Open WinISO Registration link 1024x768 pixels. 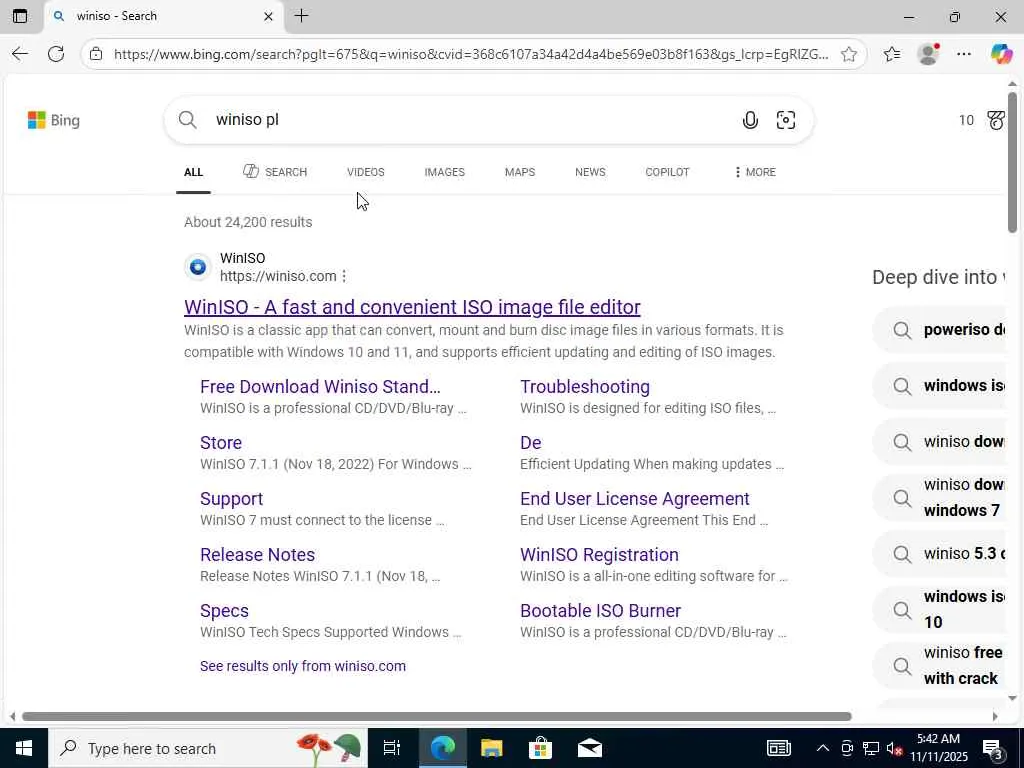coord(599,554)
